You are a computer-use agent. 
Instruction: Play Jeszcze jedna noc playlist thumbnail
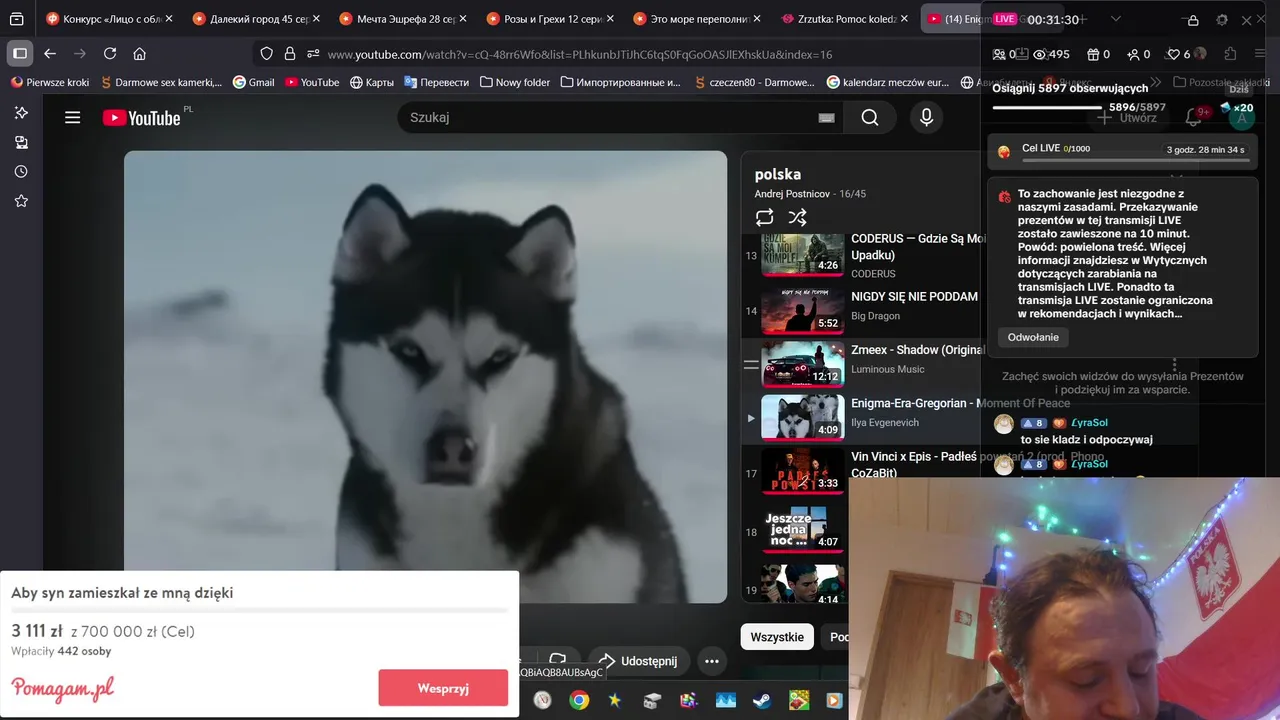pyautogui.click(x=803, y=529)
